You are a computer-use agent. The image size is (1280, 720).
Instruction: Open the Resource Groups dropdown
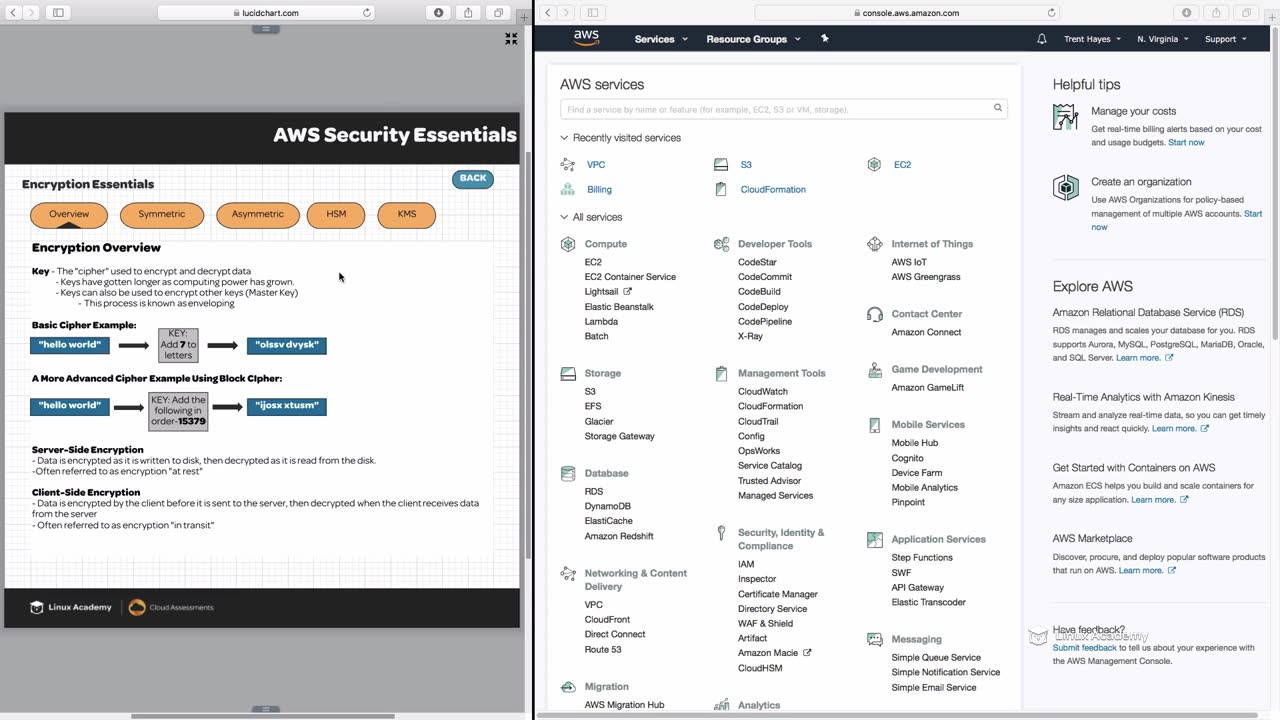754,39
